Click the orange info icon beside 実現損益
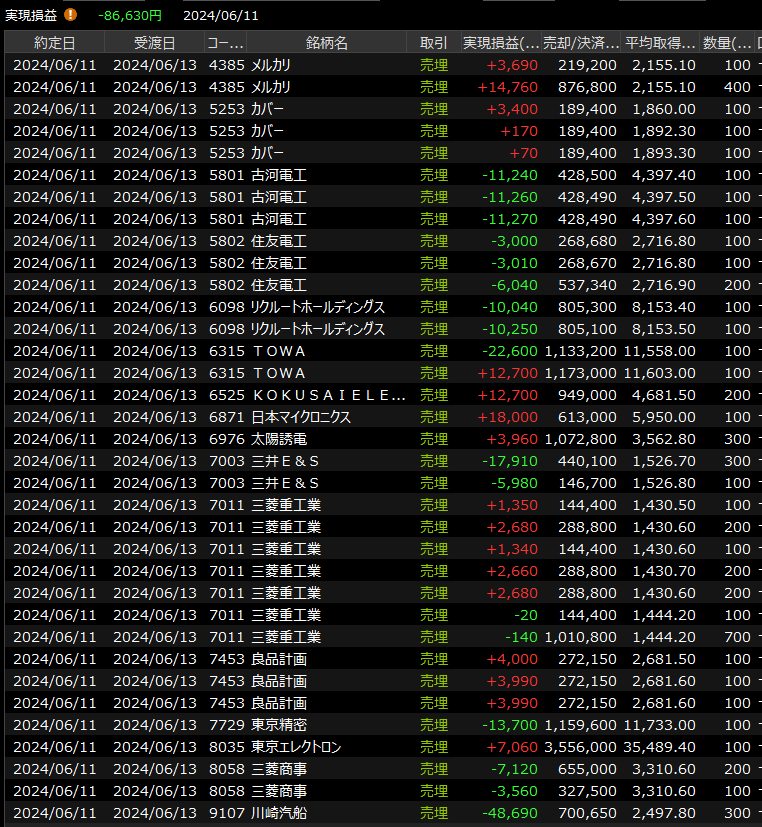This screenshot has height=827, width=762. tap(70, 15)
